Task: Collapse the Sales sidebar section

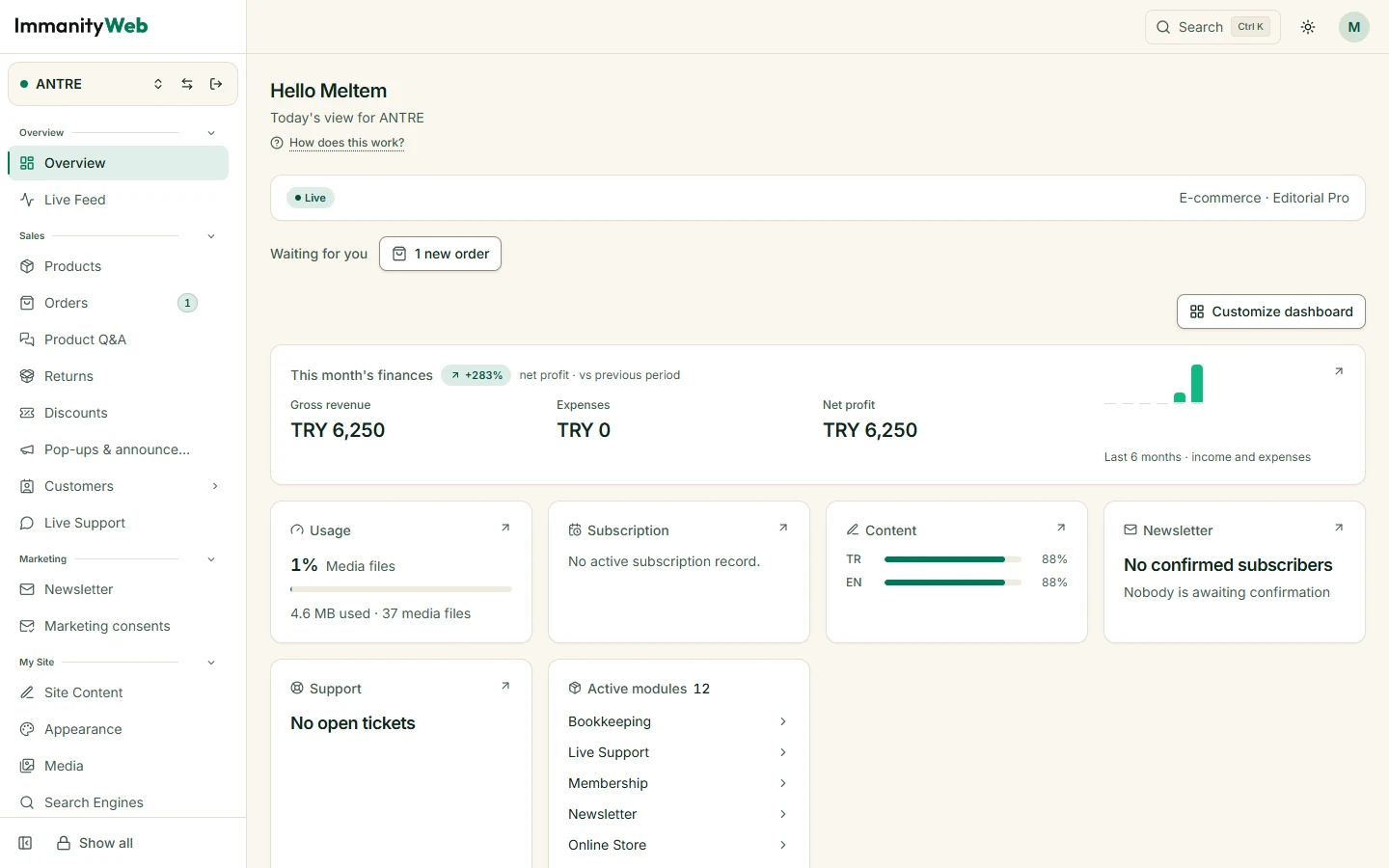Action: tap(211, 236)
